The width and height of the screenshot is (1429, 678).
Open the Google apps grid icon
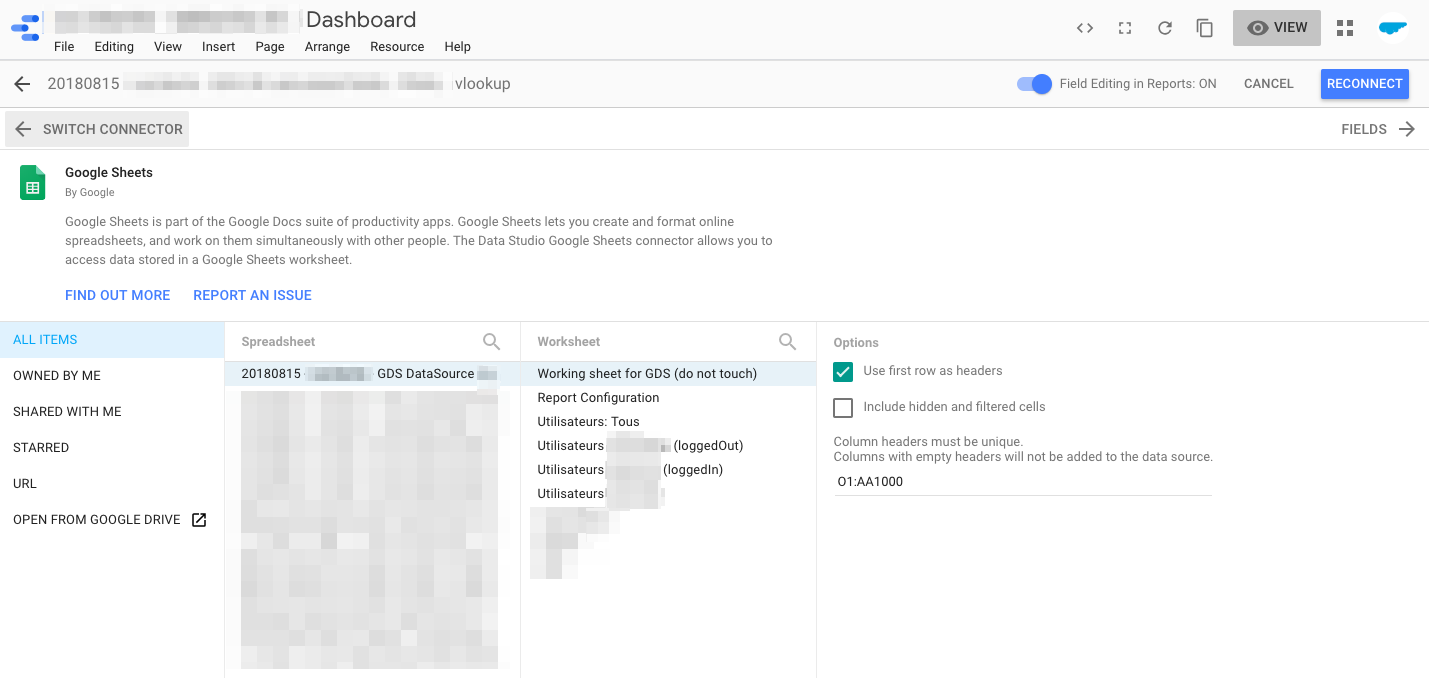[x=1345, y=28]
